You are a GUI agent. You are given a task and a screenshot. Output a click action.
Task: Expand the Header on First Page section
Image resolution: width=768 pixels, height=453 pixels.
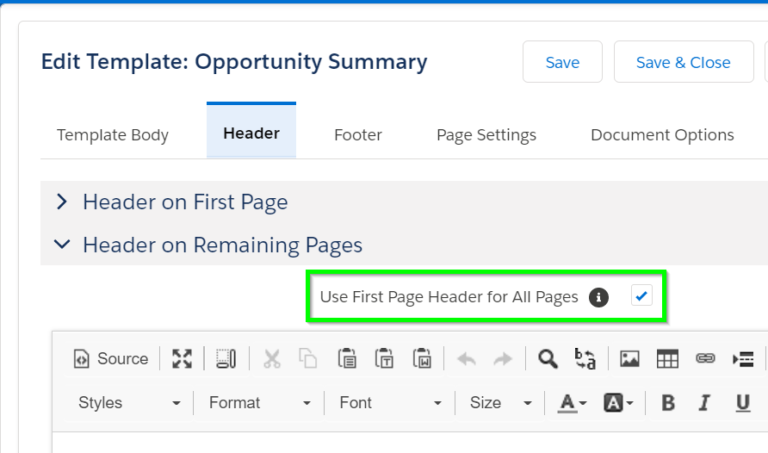[185, 202]
